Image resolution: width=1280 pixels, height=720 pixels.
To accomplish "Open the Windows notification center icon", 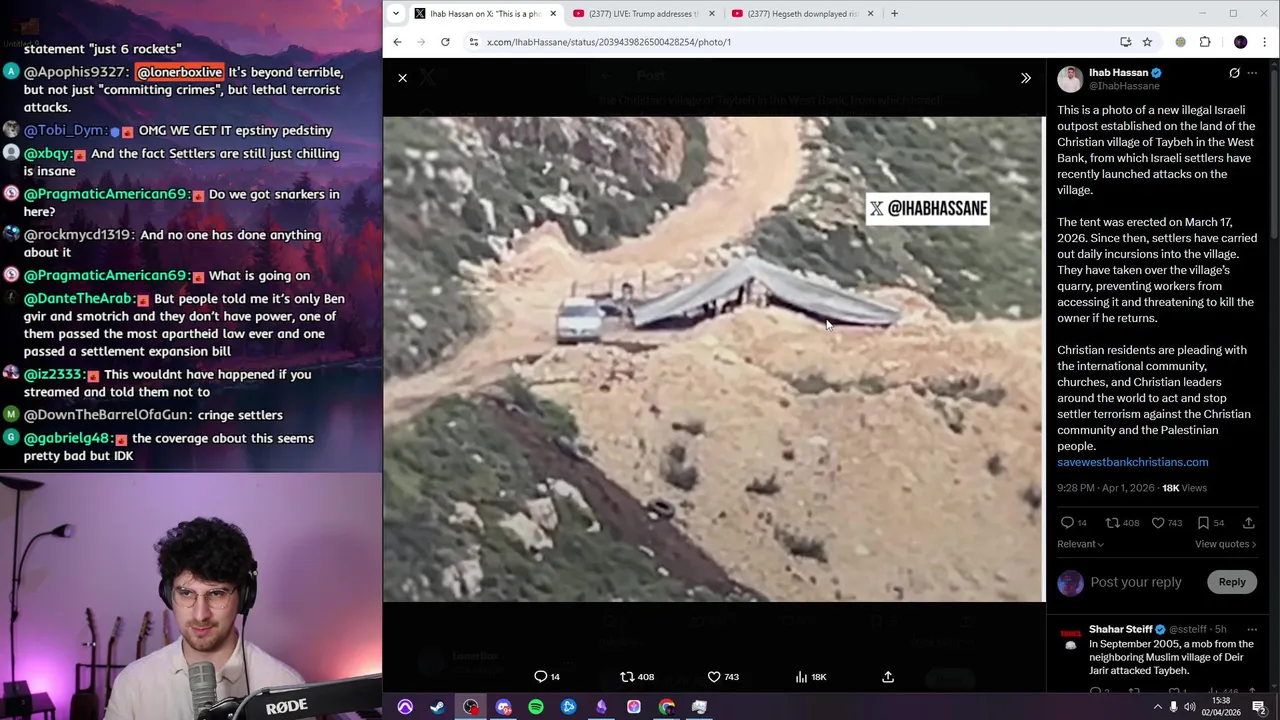I will coord(1259,707).
